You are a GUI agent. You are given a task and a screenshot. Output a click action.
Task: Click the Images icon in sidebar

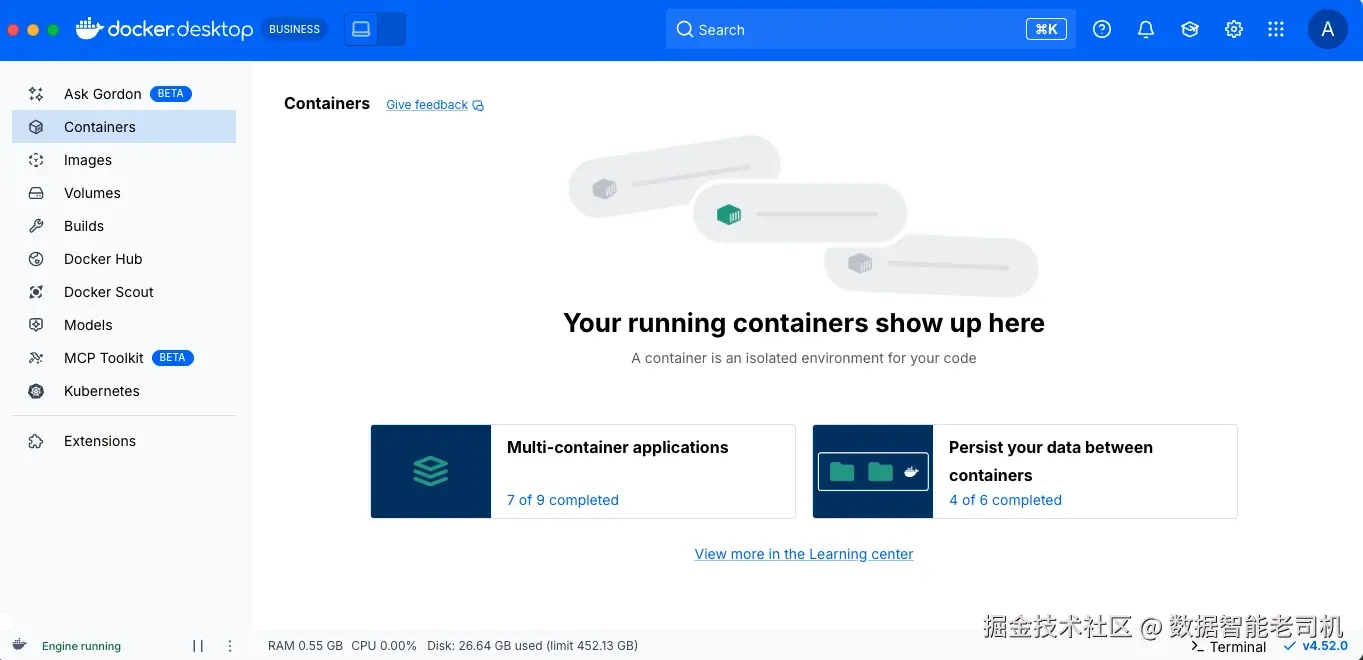[36, 160]
